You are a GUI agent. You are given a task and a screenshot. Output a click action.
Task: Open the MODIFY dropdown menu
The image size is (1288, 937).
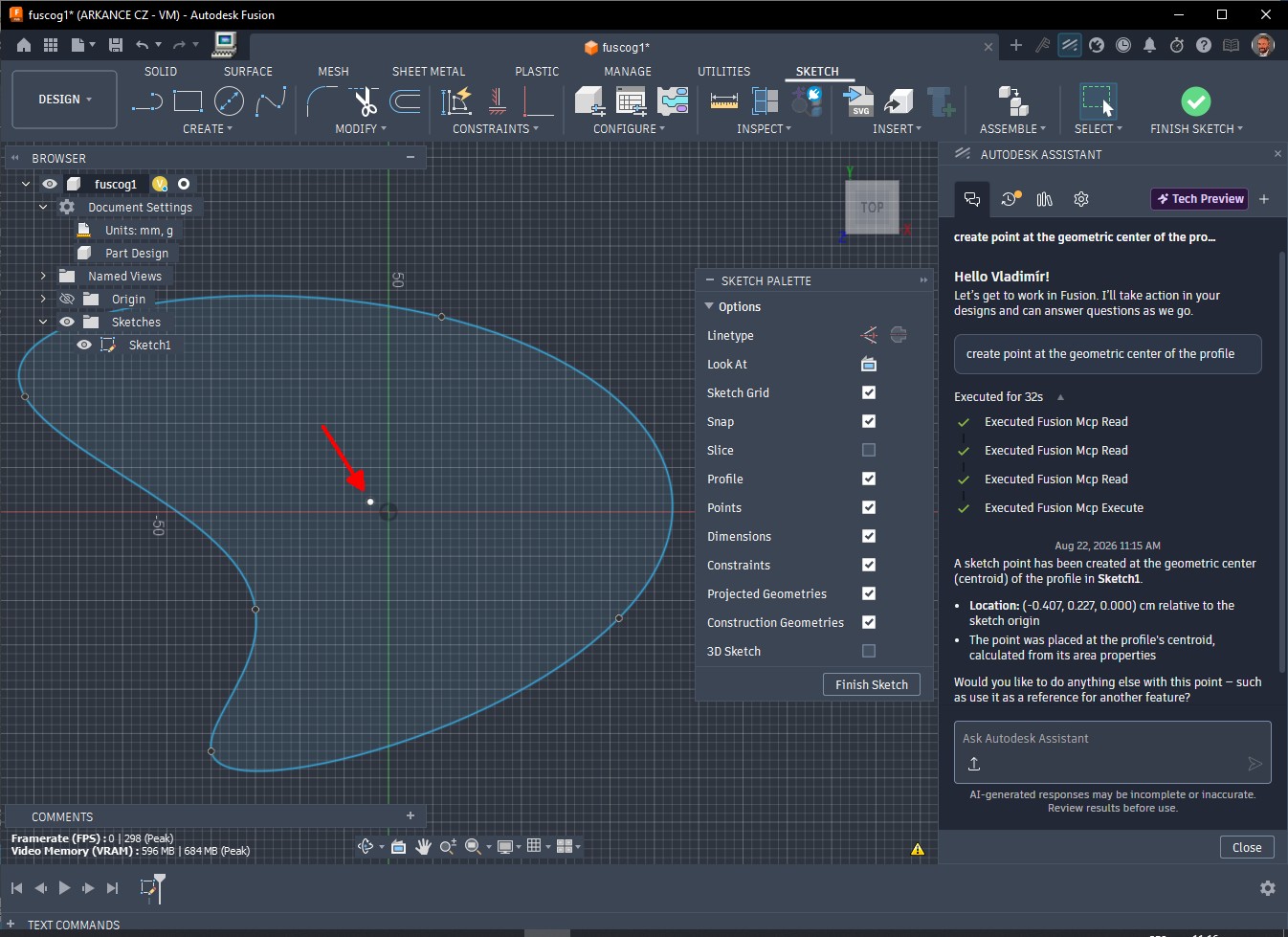pos(361,128)
